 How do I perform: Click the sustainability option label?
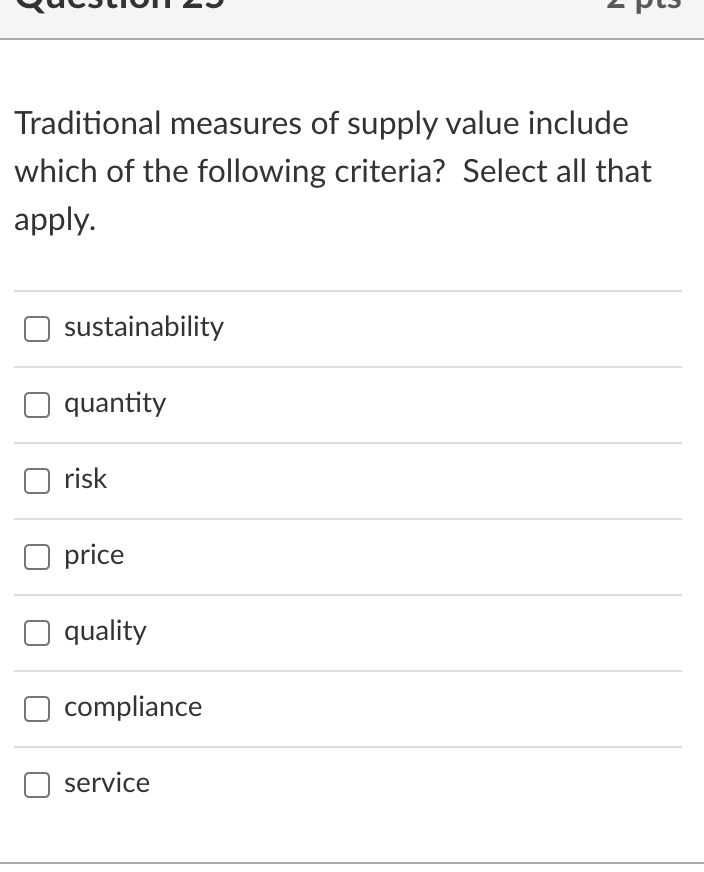coord(143,327)
